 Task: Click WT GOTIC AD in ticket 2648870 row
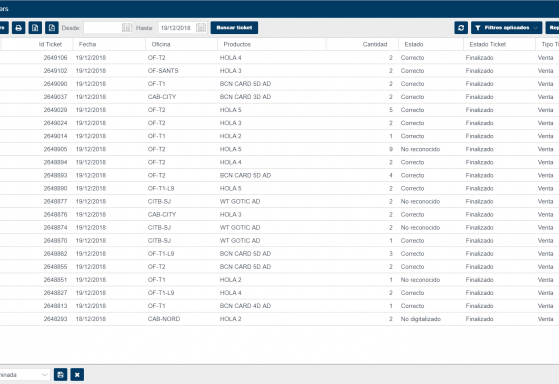point(240,241)
